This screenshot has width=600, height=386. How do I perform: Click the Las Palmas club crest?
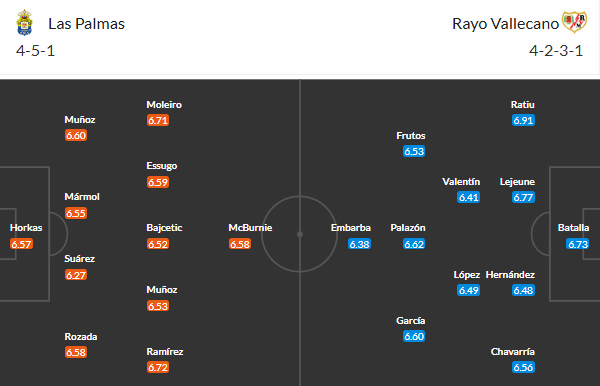click(x=24, y=23)
